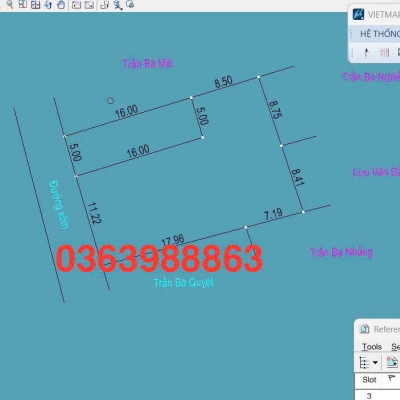Viewport: 400px width, 400px height.
Task: Activate the Window Area zoom tool
Action: point(22,4)
